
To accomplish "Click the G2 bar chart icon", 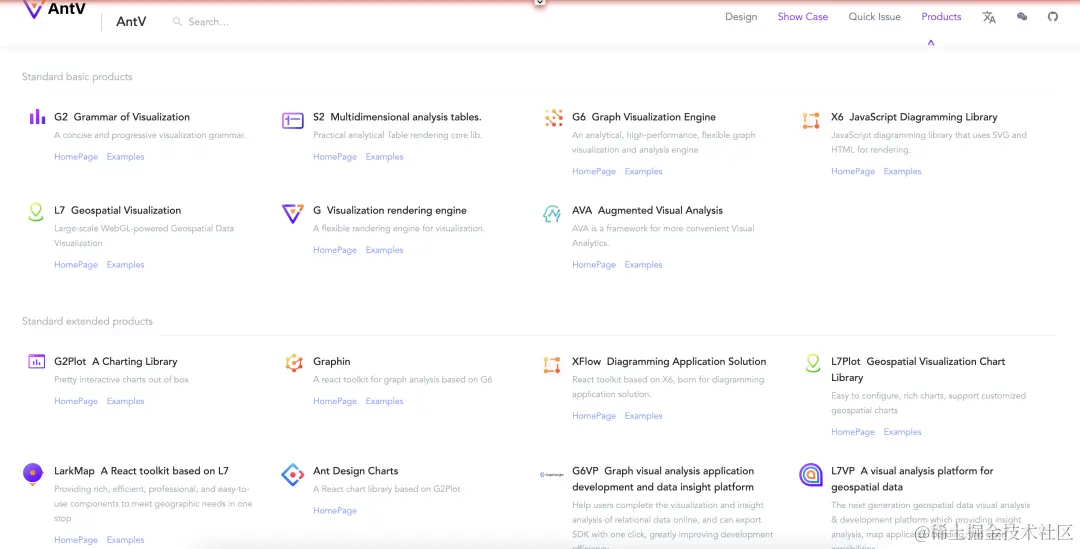I will pos(37,117).
